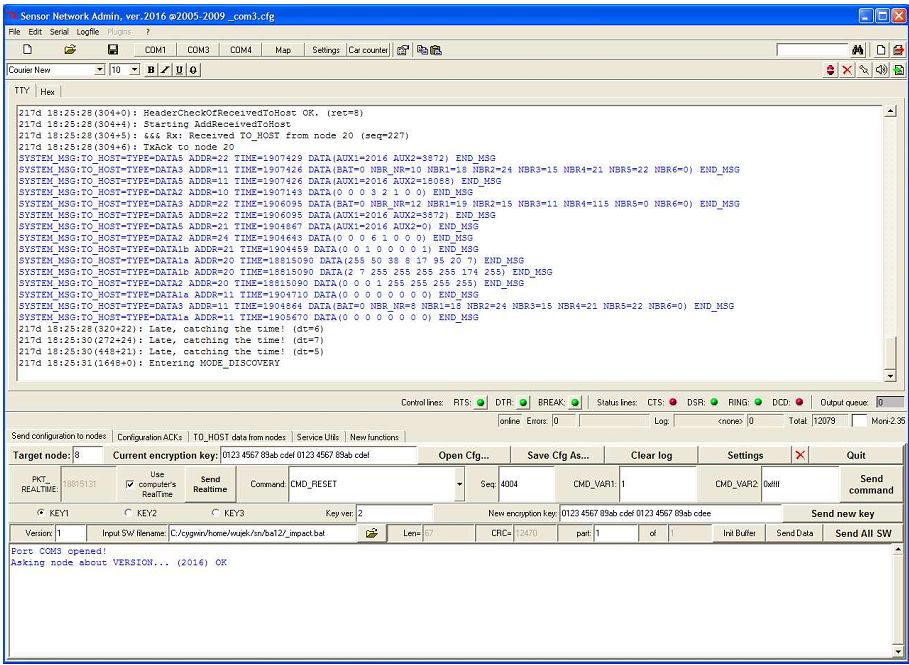The height and width of the screenshot is (665, 909).
Task: Click the Send command button
Action: click(x=871, y=484)
